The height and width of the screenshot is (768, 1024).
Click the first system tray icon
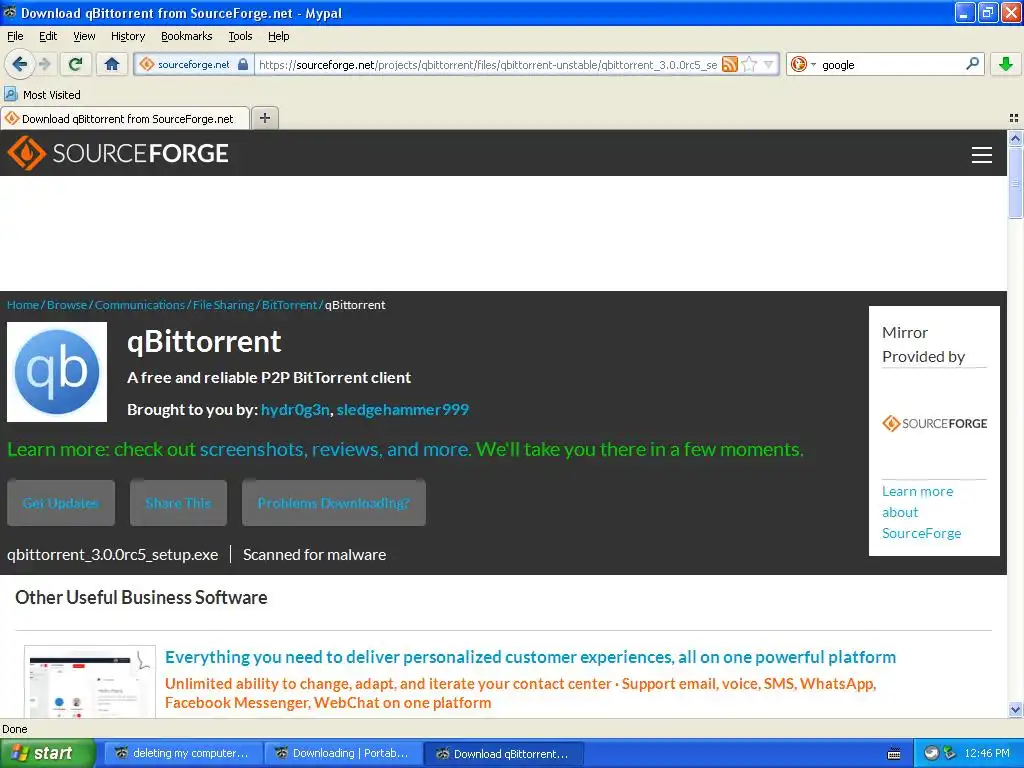point(932,753)
